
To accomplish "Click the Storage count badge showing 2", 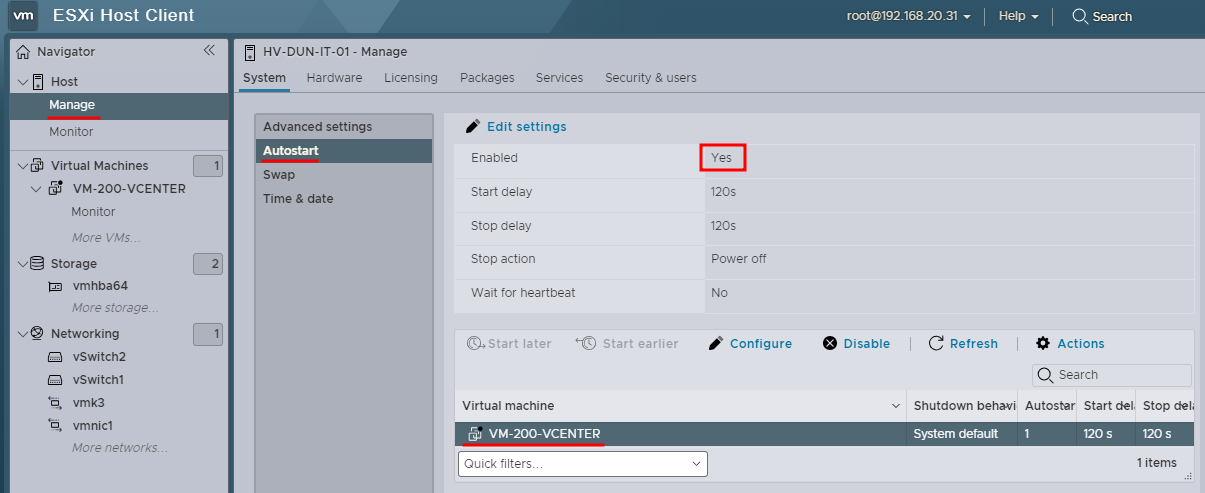I will pyautogui.click(x=208, y=264).
